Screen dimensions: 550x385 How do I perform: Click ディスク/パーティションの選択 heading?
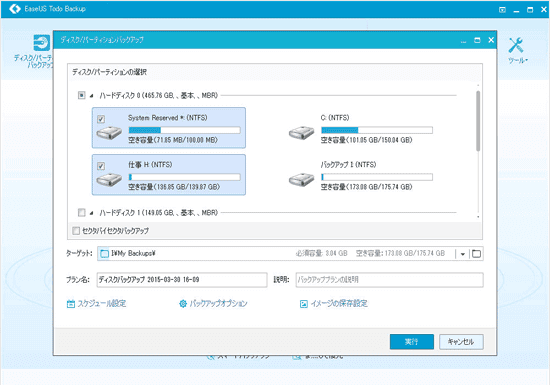[x=109, y=72]
